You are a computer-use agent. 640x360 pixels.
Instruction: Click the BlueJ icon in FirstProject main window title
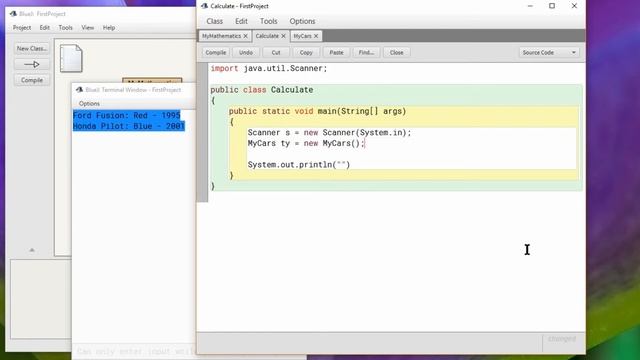pos(13,13)
